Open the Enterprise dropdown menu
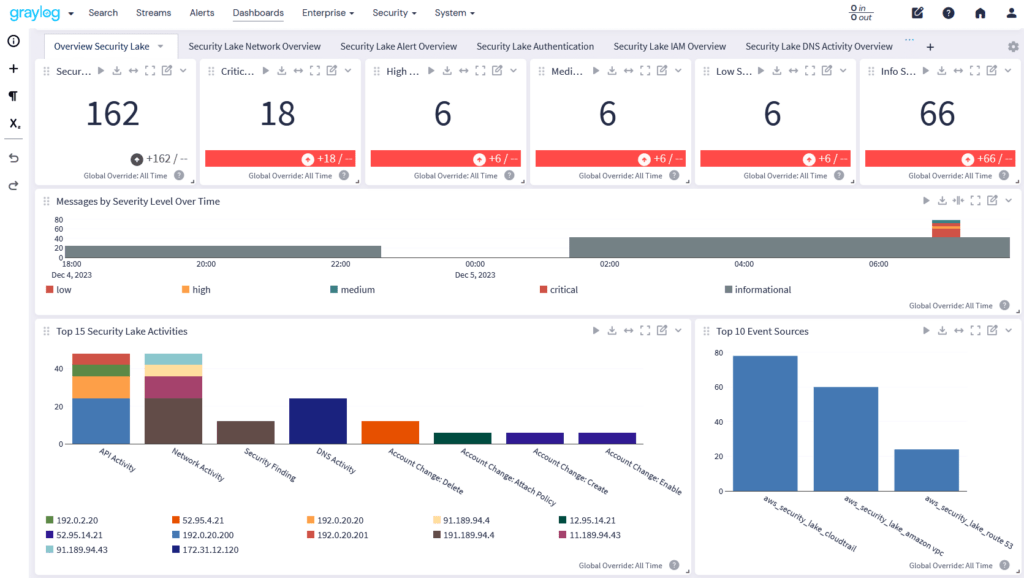This screenshot has width=1024, height=578. [x=328, y=13]
